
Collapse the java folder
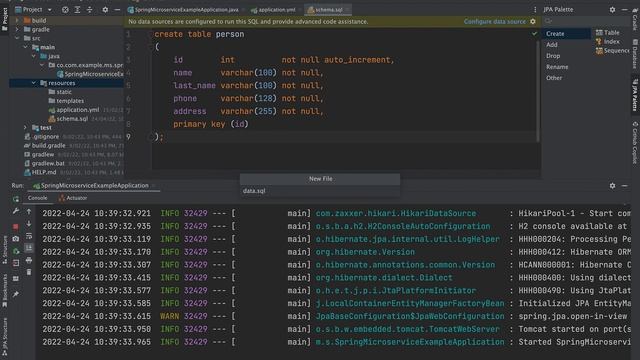(x=33, y=56)
